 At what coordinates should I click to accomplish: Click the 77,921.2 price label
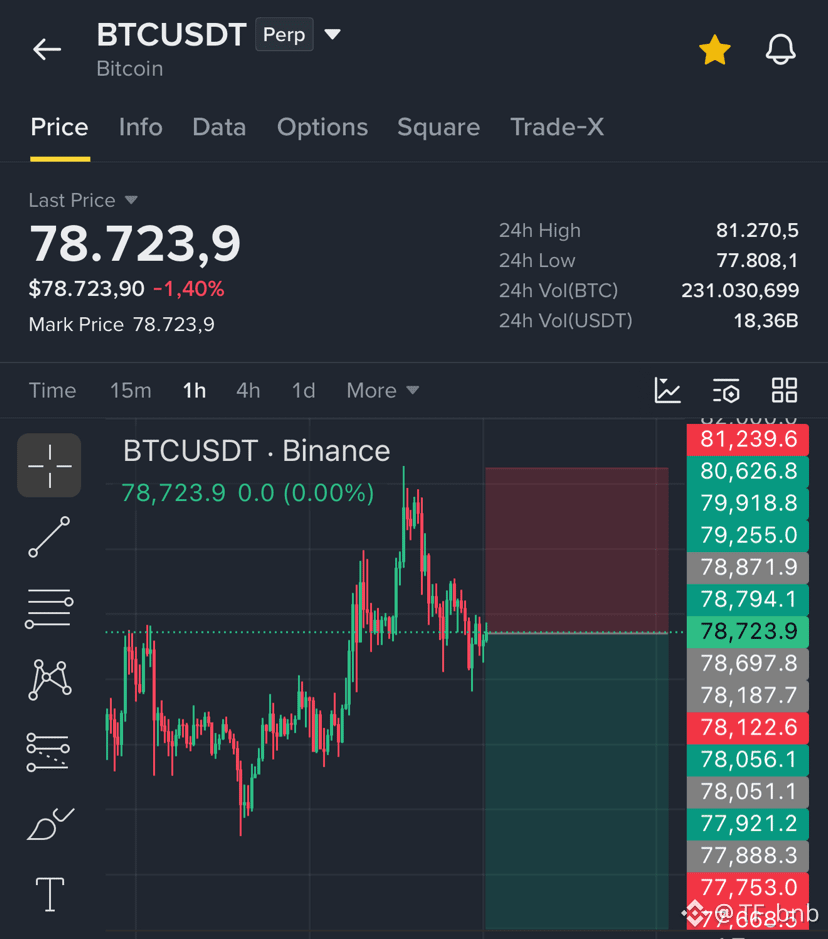[x=748, y=823]
